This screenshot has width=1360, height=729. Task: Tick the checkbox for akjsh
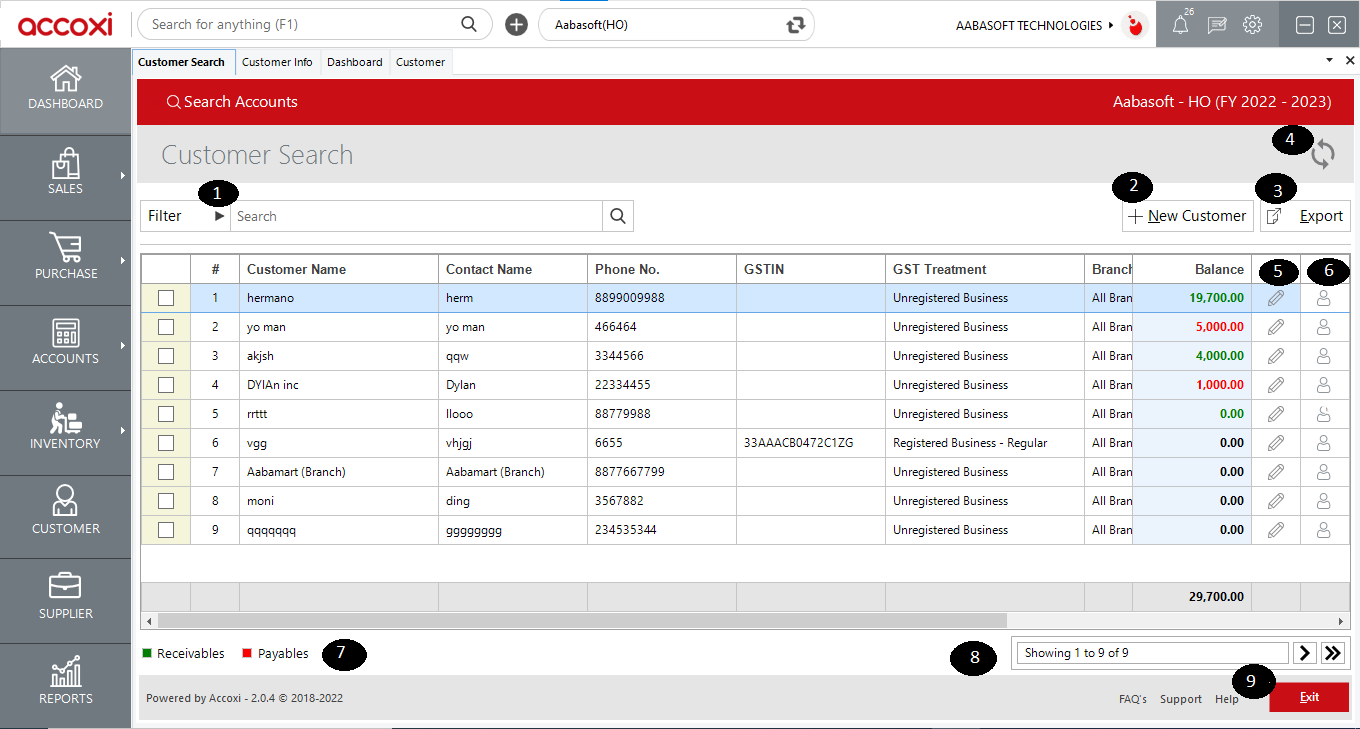pyautogui.click(x=166, y=356)
